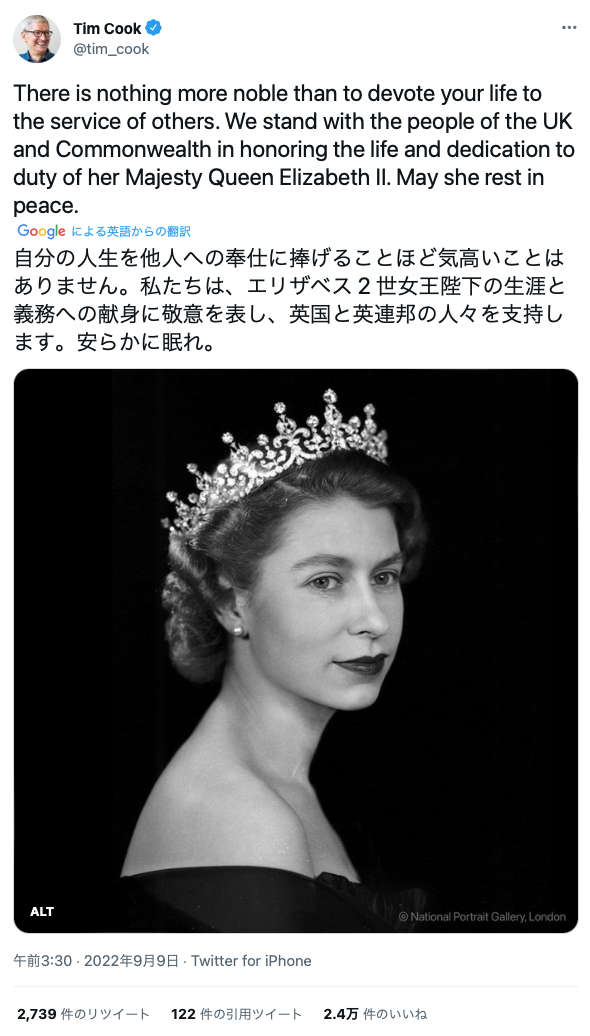This screenshot has width=590, height=1036.
Task: Click the display name Tim Cook
Action: [107, 28]
